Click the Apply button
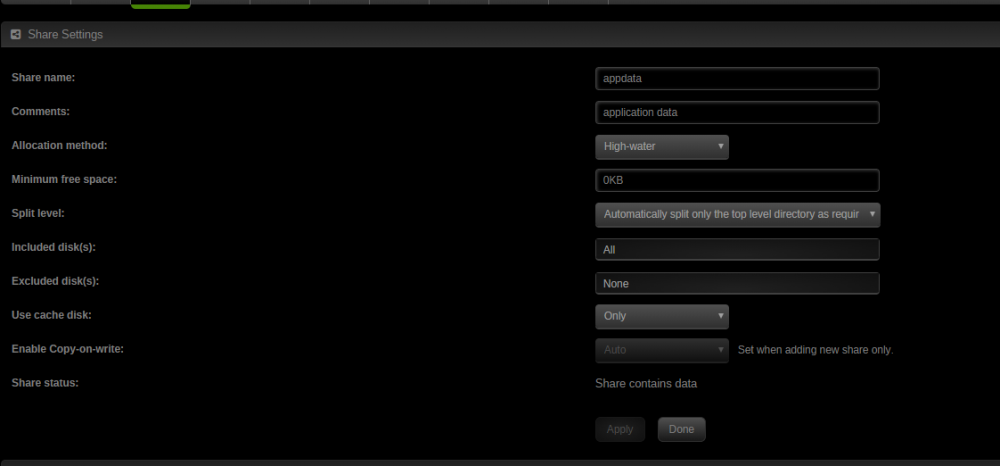Viewport: 1000px width, 466px height. [620, 430]
